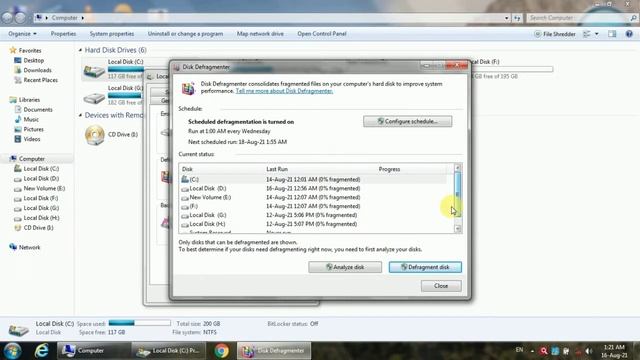The image size is (640, 360).
Task: Select Local Disk (G:) in navigation tree
Action: (41, 208)
